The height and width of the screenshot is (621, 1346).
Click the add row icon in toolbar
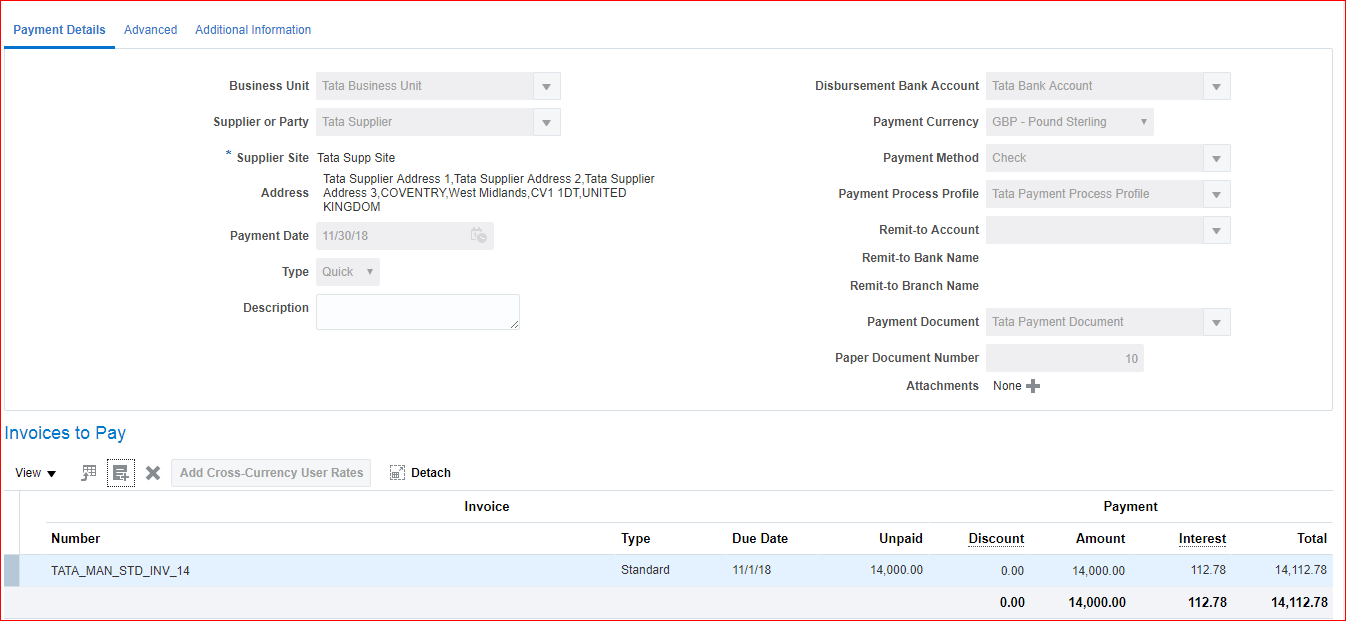coord(121,473)
